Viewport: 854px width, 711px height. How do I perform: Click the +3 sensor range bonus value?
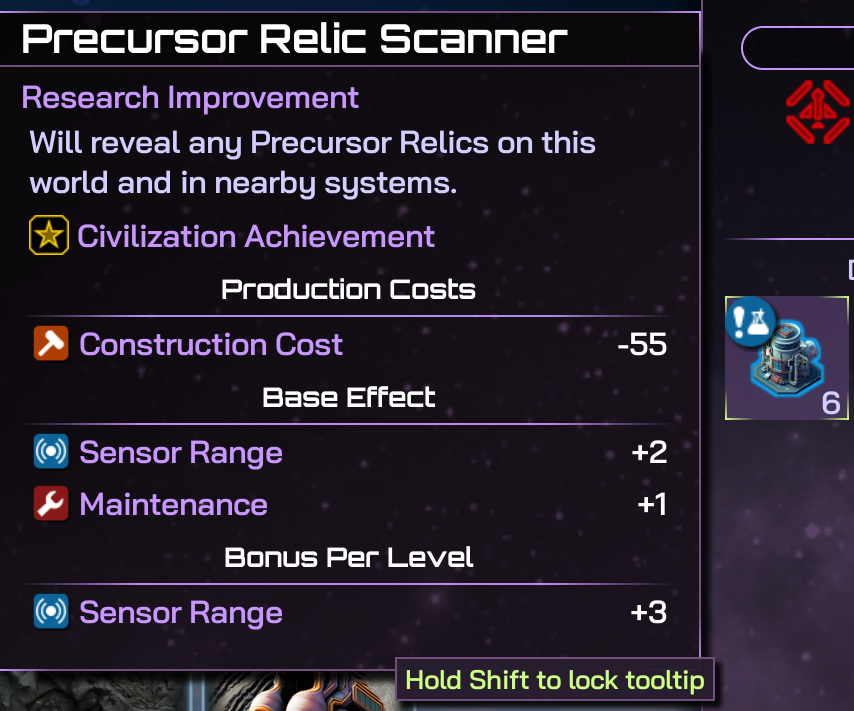[649, 613]
